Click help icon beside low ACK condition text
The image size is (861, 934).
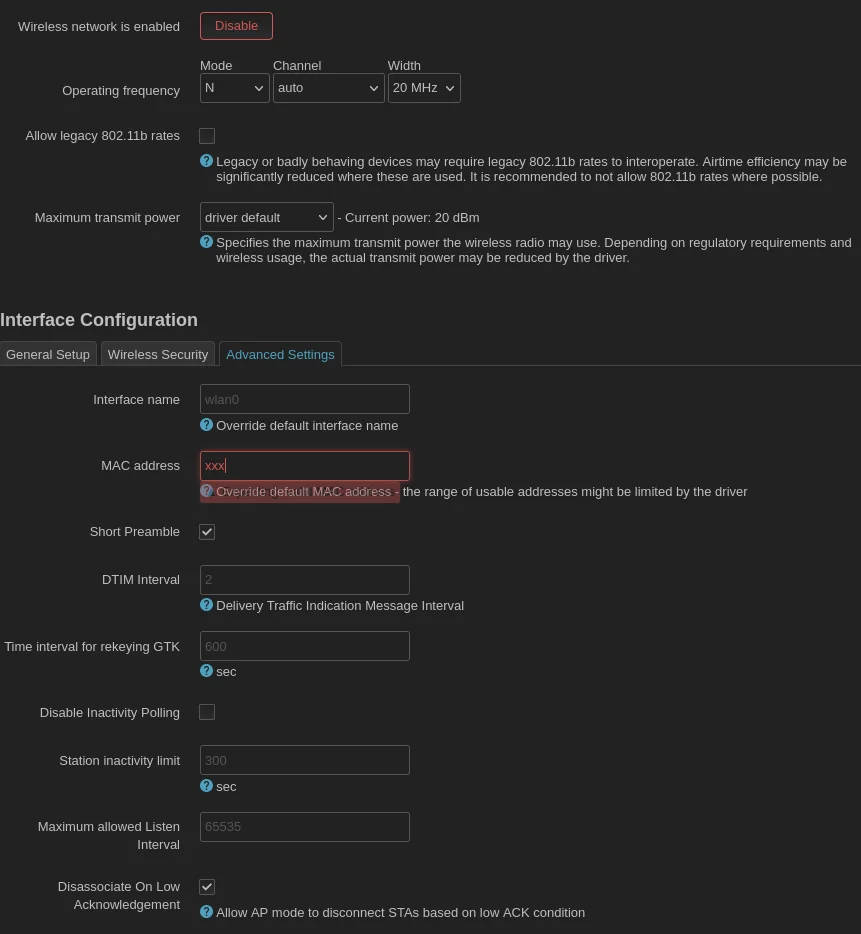[x=206, y=912]
